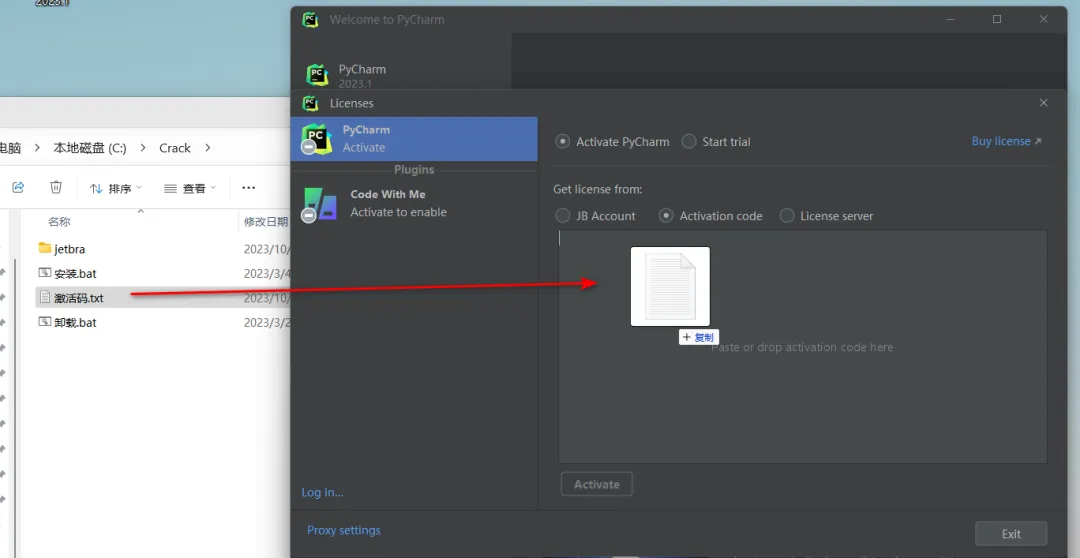Click the 卸载.bat file icon
1080x558 pixels.
click(45, 322)
